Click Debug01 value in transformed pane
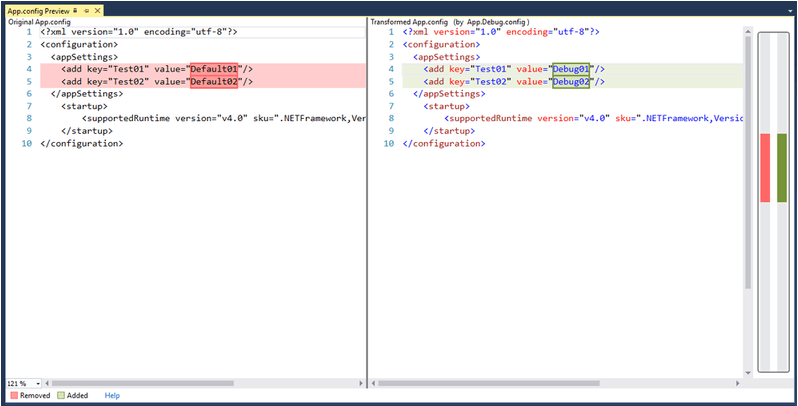The height and width of the screenshot is (406, 798). (573, 69)
